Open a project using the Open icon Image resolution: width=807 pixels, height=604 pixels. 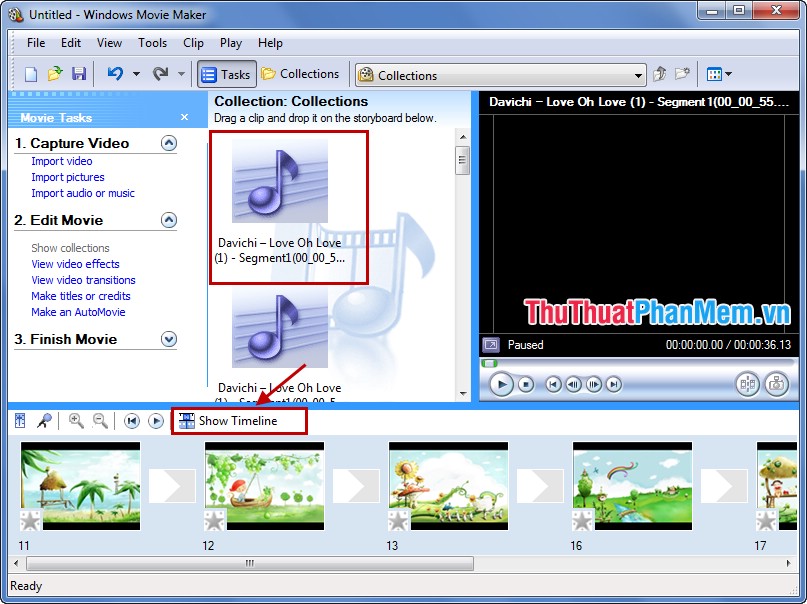point(55,74)
